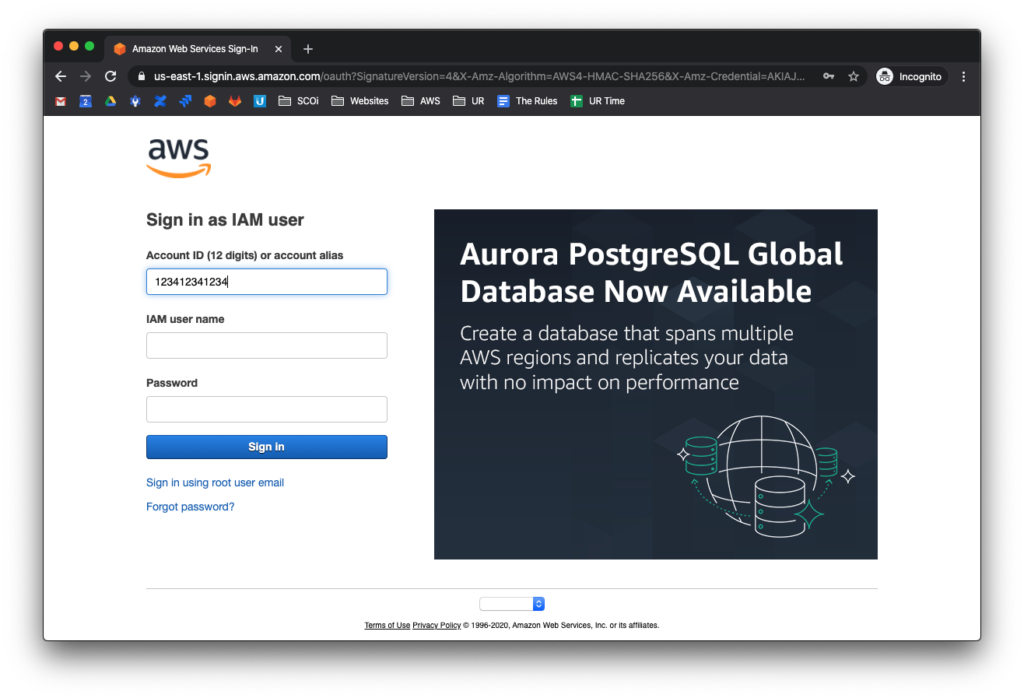Click the window's green maximize button
This screenshot has width=1024, height=698.
tap(89, 46)
